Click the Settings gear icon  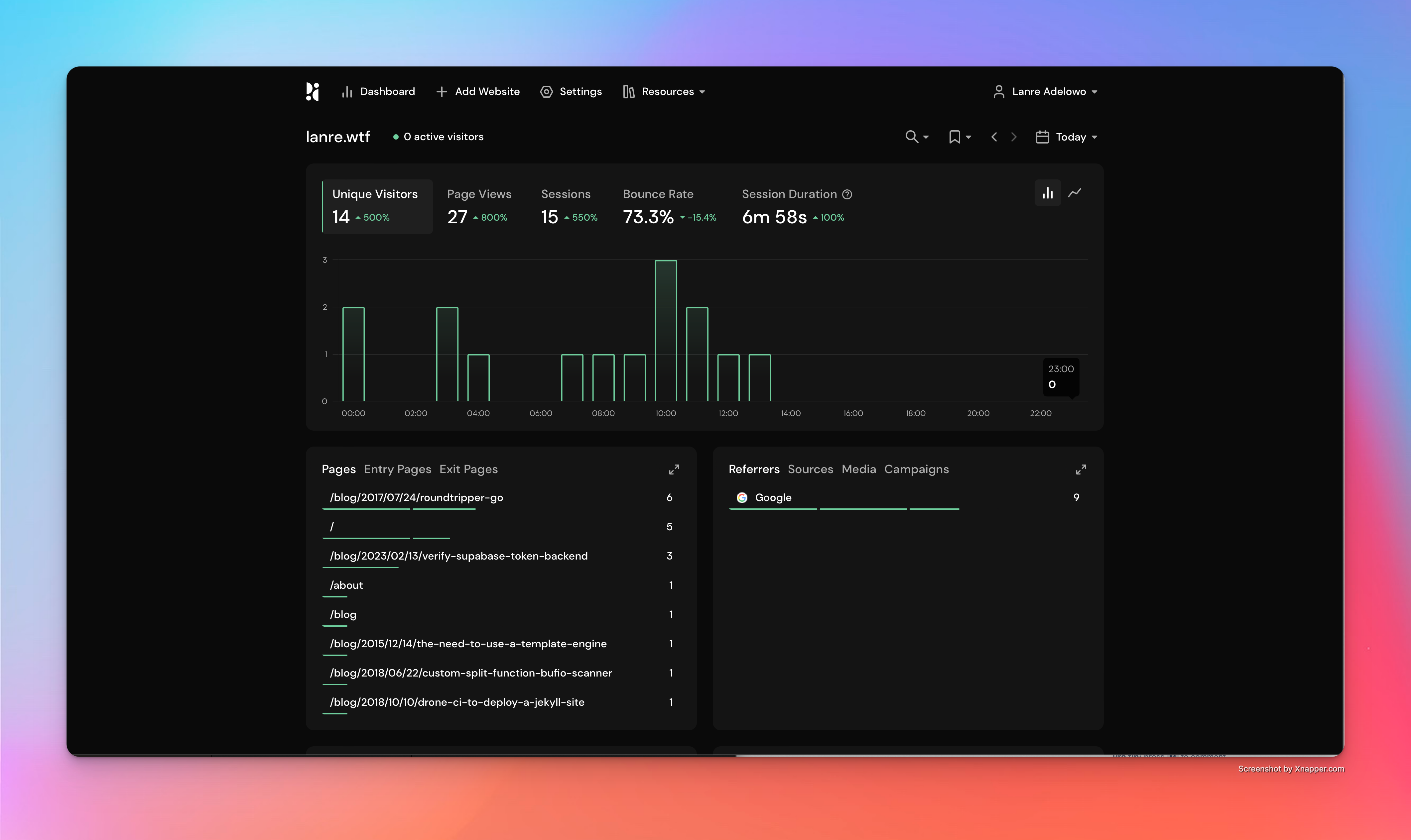click(x=546, y=92)
